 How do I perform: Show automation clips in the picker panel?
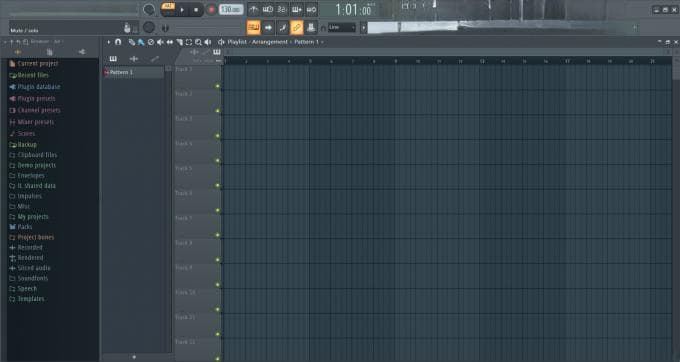tap(154, 59)
